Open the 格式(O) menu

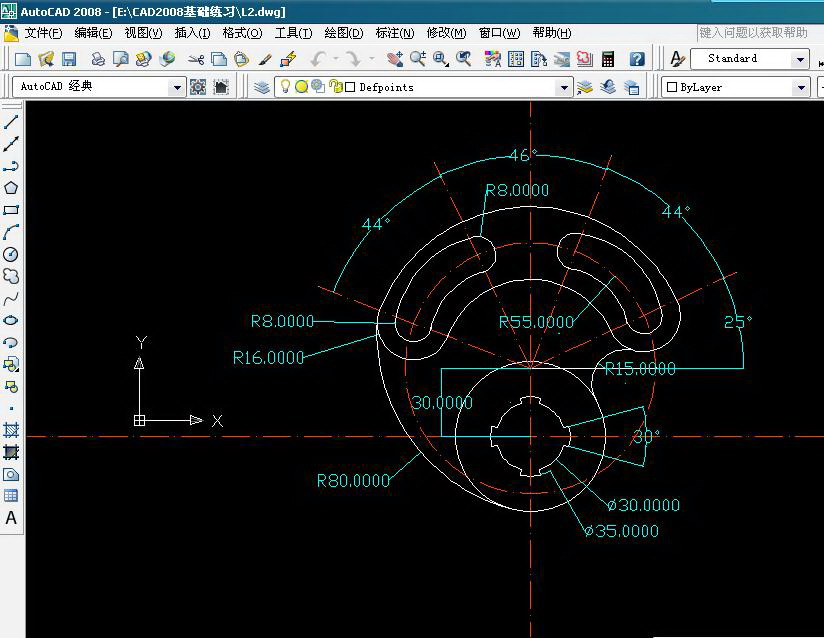coord(242,33)
